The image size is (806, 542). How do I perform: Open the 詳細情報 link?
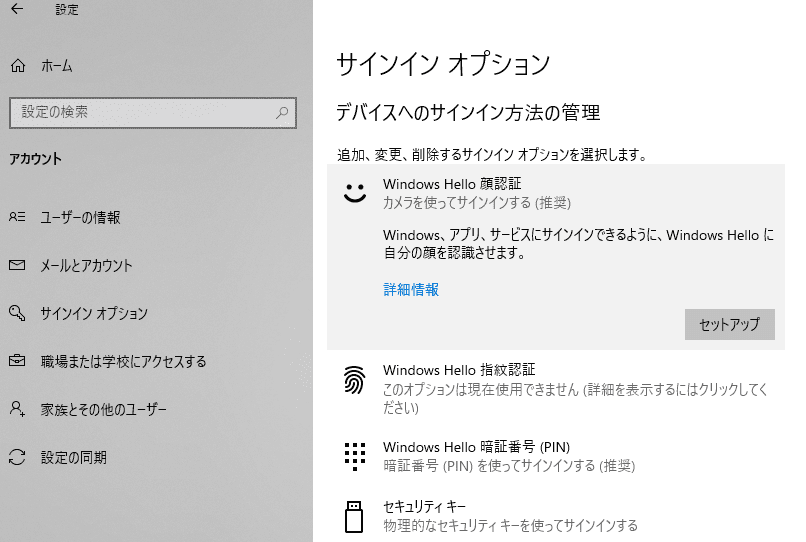[x=411, y=290]
